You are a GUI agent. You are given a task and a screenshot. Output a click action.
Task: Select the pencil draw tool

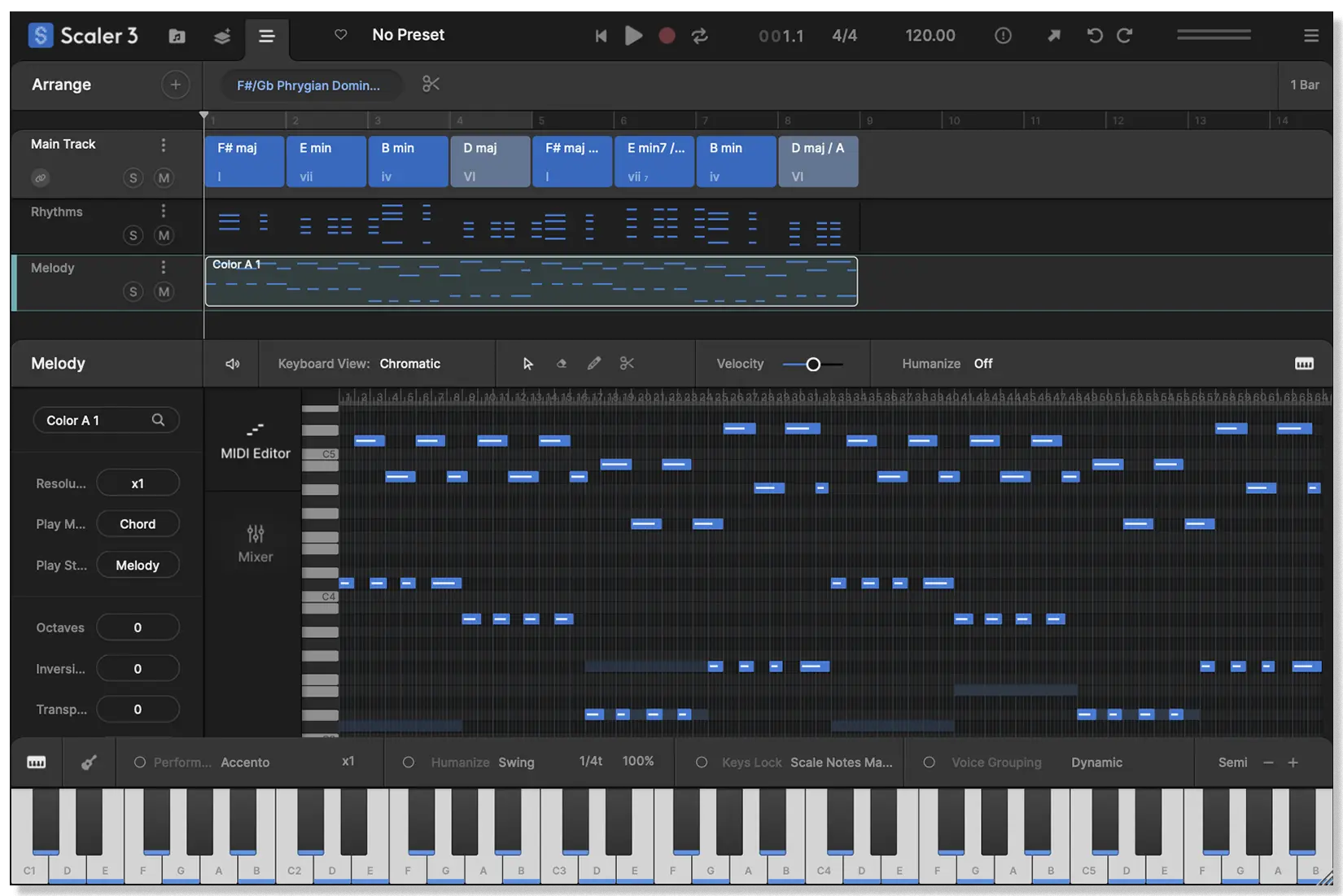[594, 364]
